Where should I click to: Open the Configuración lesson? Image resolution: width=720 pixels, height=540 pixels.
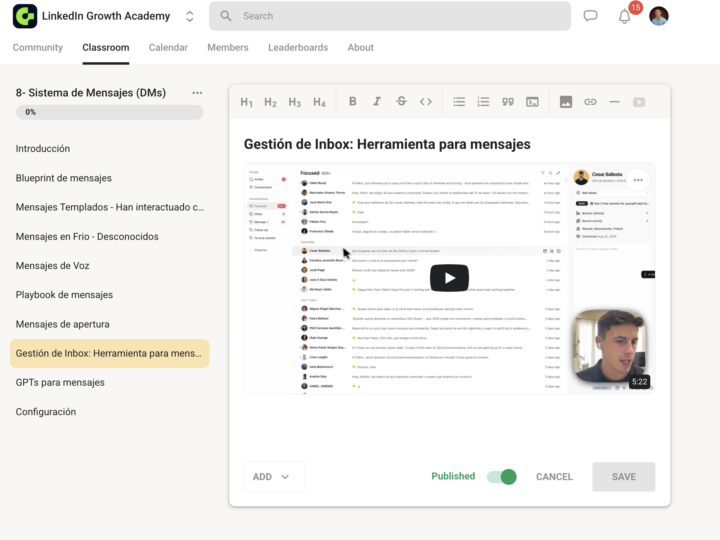[x=46, y=412]
